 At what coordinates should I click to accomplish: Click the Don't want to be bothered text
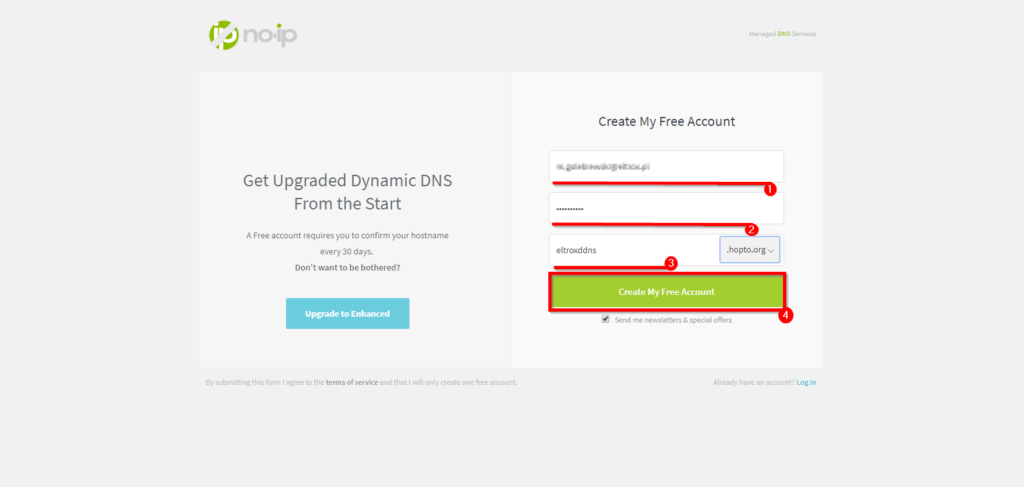click(347, 268)
